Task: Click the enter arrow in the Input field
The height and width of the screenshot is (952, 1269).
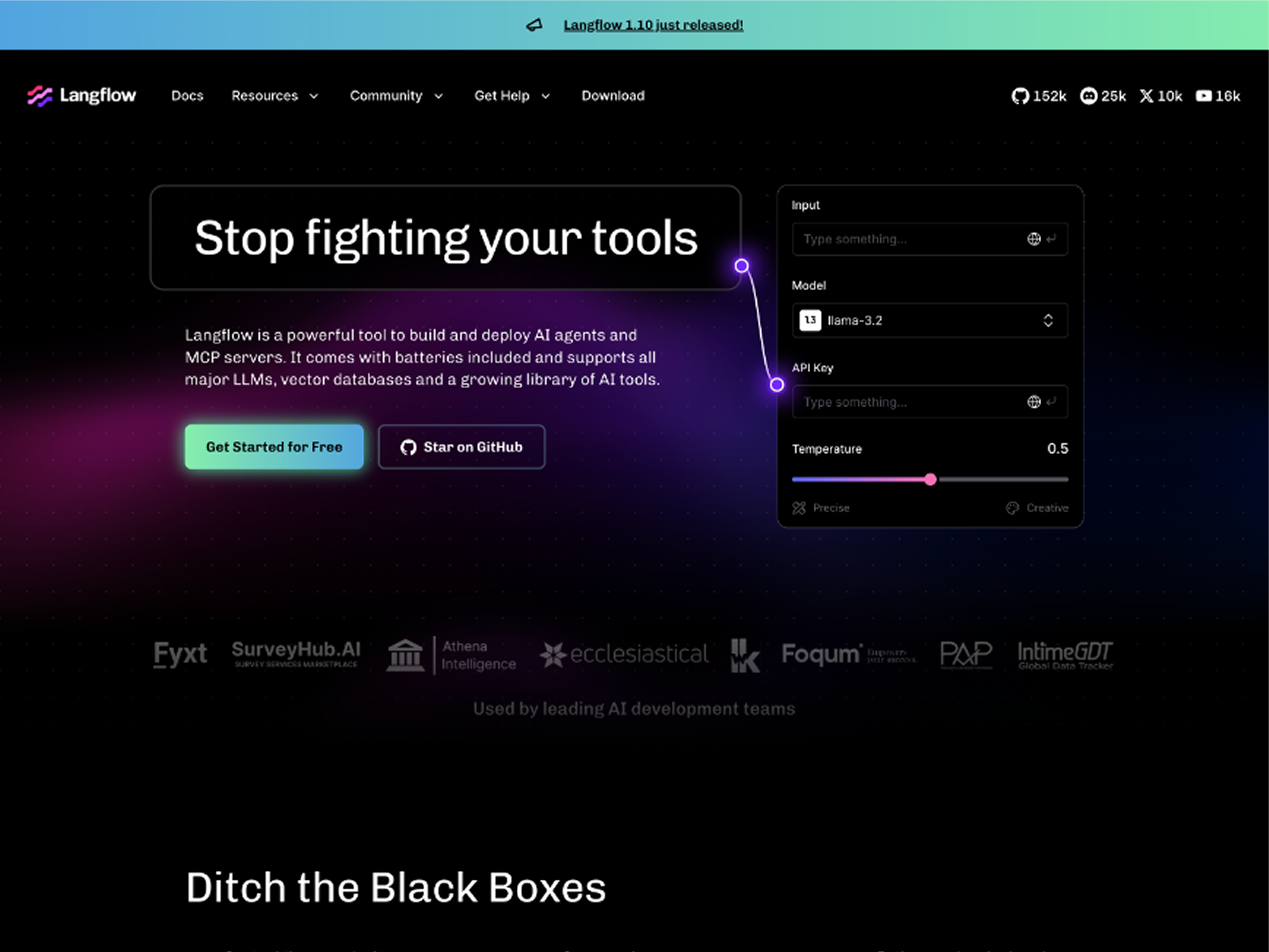Action: (1051, 239)
